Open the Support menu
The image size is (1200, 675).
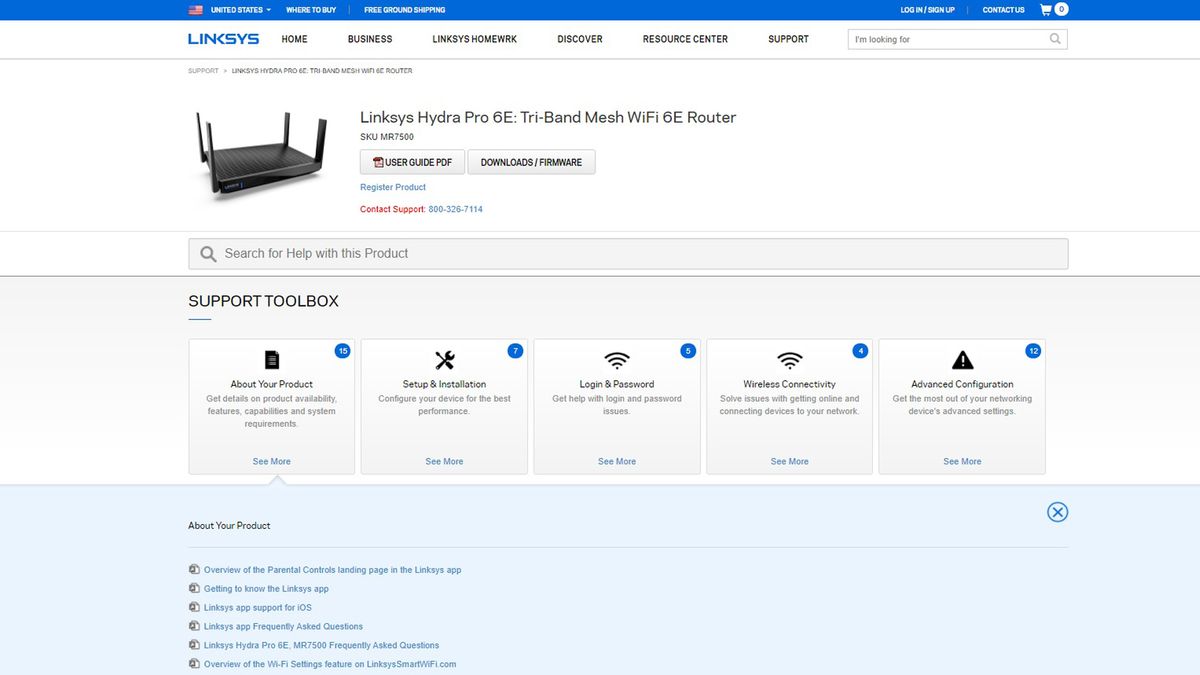click(x=788, y=39)
